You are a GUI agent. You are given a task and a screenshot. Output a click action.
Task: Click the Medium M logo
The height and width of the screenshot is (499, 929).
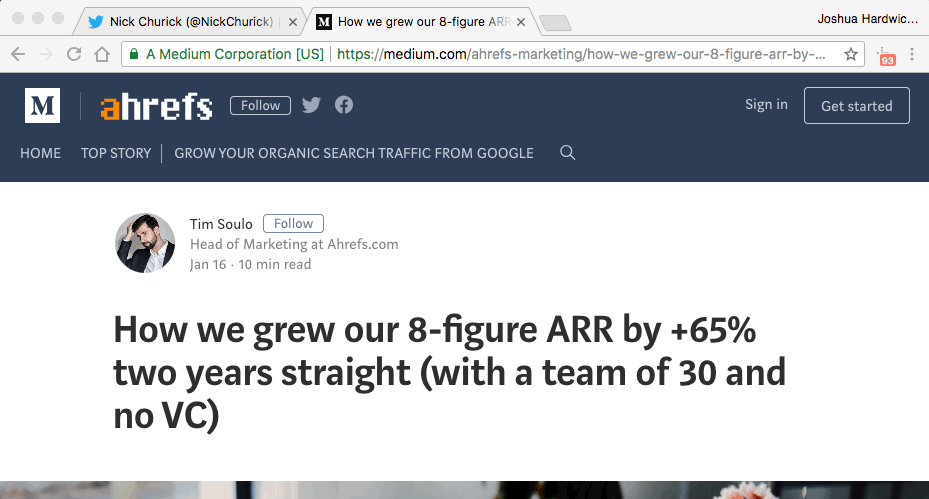pos(42,105)
